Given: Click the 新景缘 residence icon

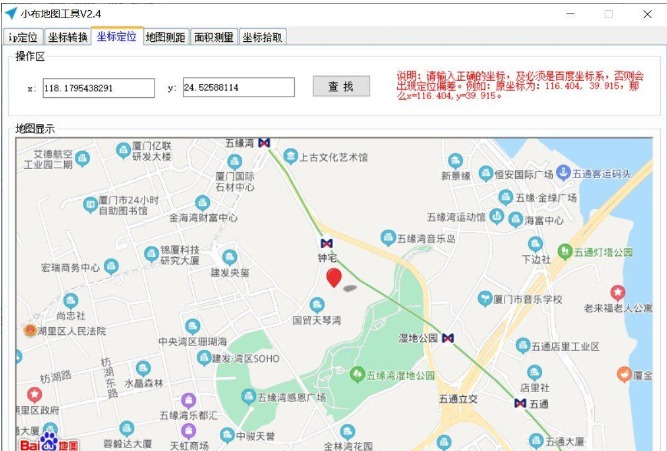Looking at the screenshot, I should [x=455, y=161].
